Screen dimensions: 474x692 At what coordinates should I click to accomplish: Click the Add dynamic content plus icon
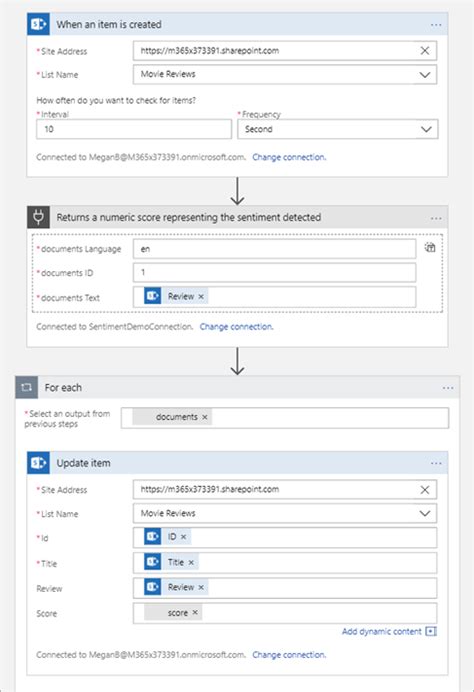(x=431, y=632)
